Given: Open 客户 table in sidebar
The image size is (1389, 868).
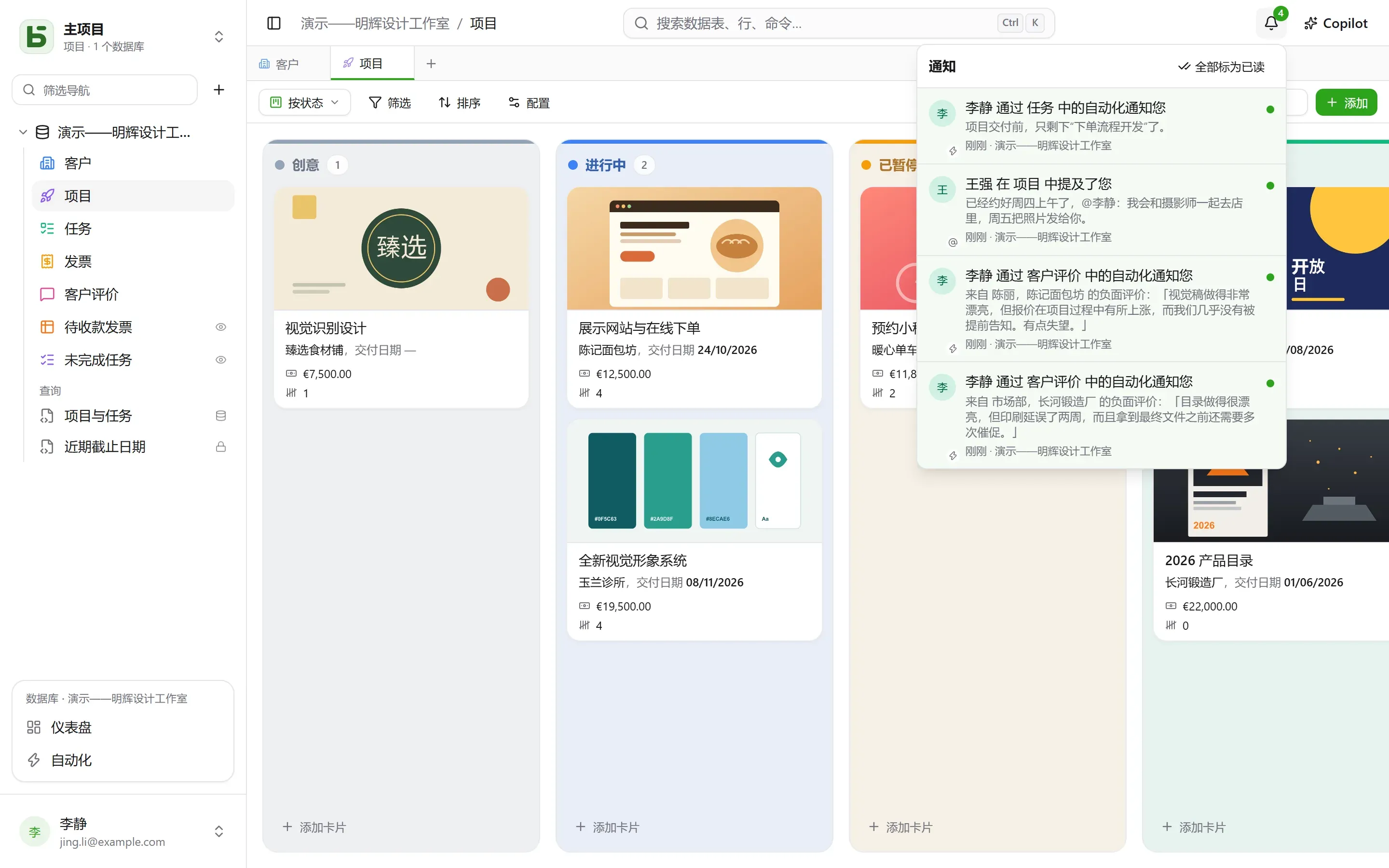Looking at the screenshot, I should [x=133, y=163].
